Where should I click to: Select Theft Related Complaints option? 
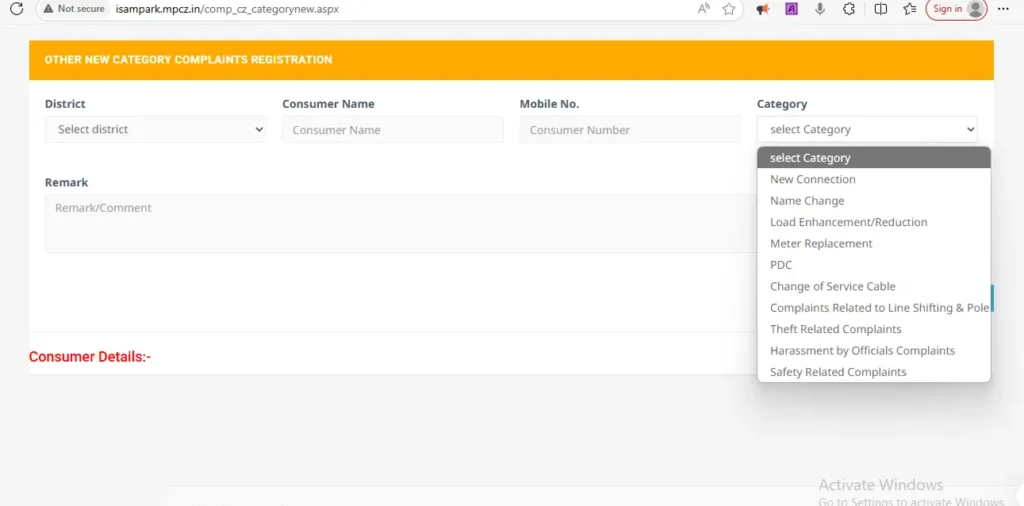click(874, 329)
